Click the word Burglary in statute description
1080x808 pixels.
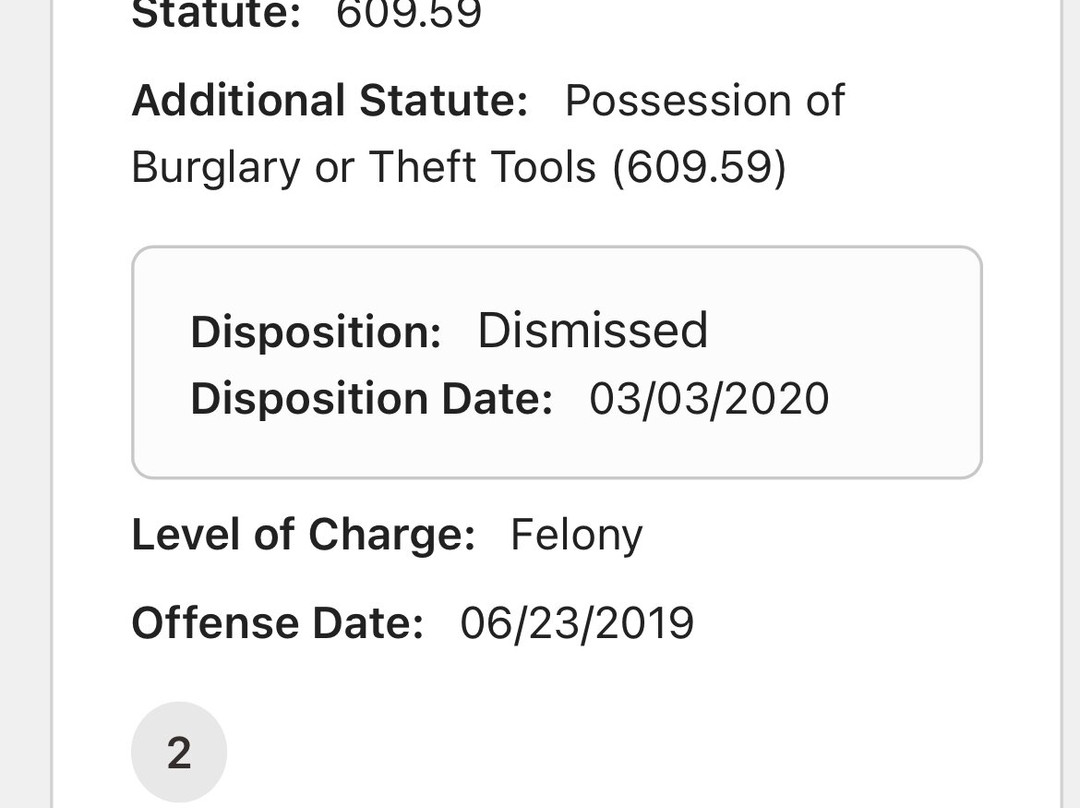tap(215, 168)
